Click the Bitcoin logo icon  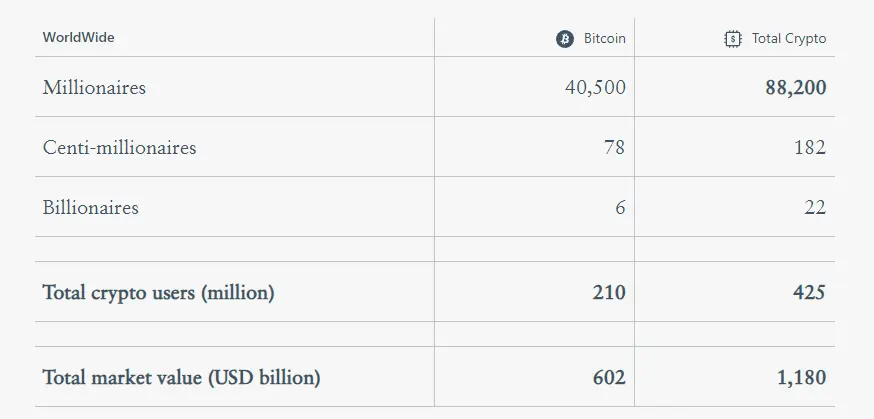click(x=565, y=38)
